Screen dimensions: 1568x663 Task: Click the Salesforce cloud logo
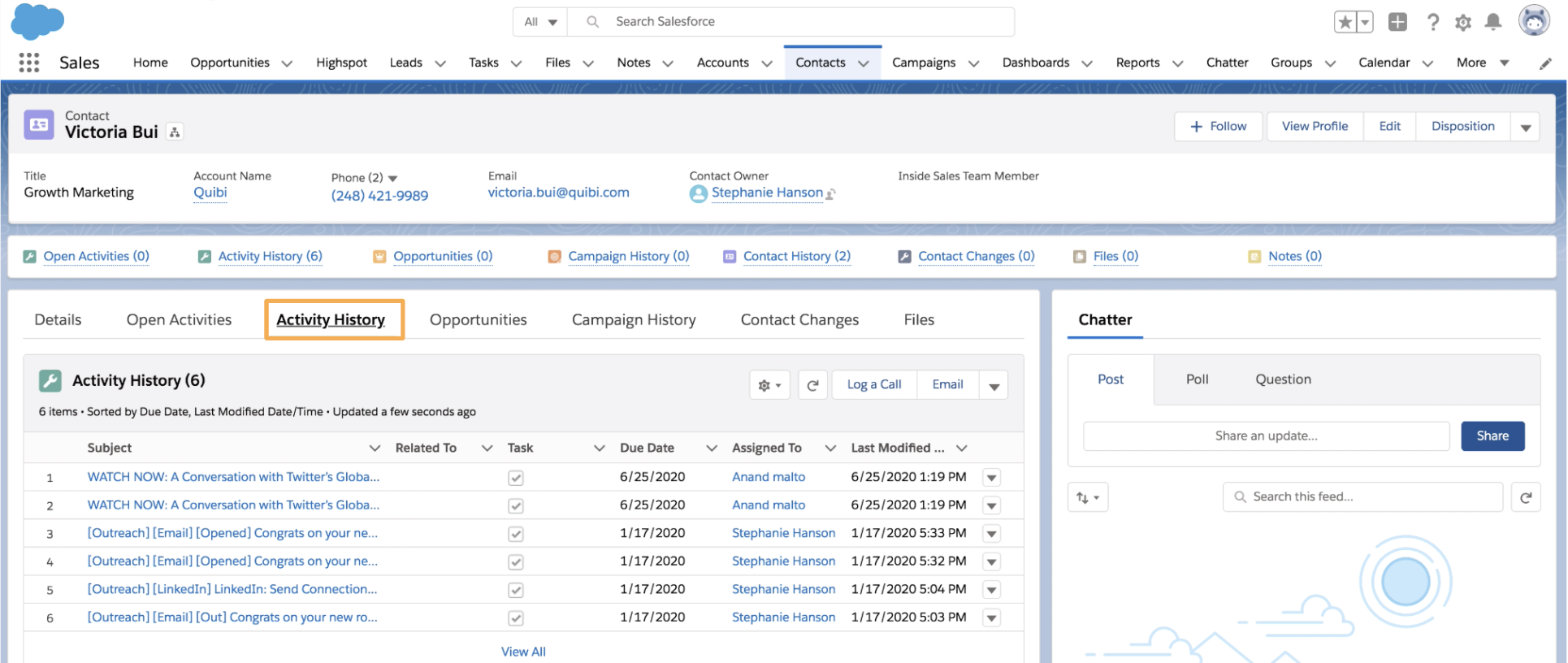point(37,21)
